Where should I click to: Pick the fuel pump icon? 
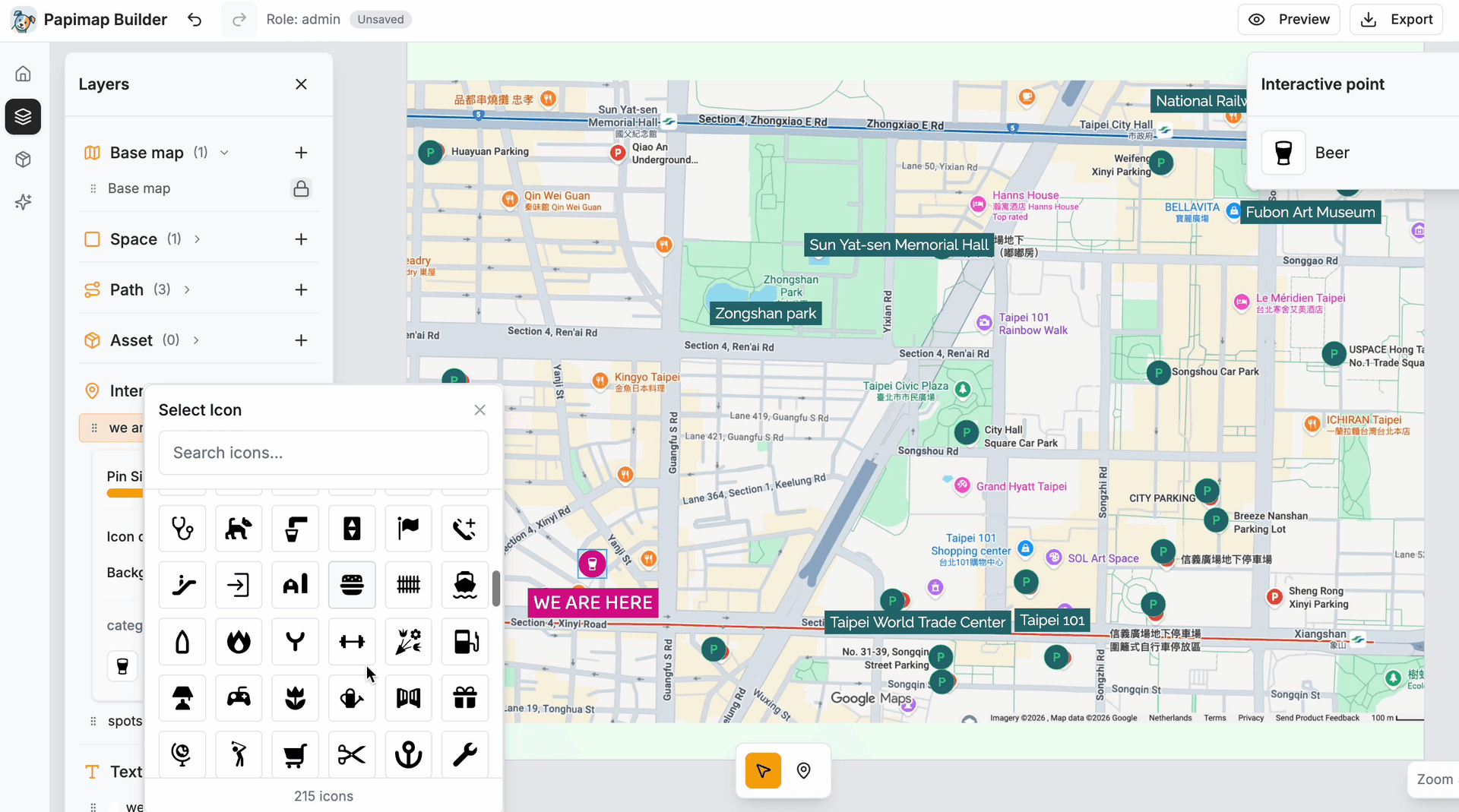465,642
